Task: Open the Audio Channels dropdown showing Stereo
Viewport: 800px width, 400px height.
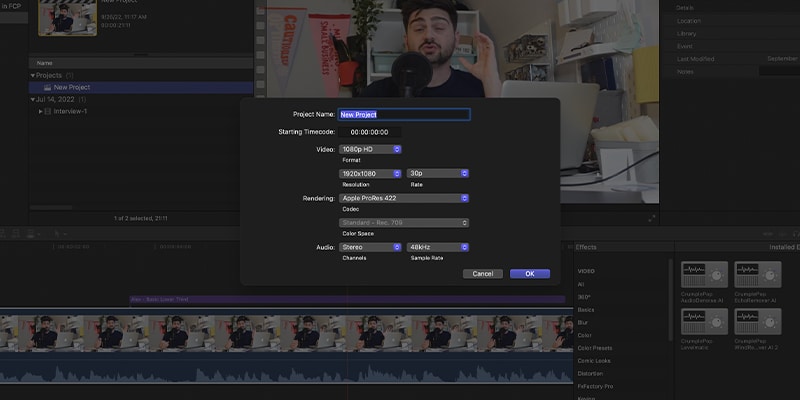Action: click(x=370, y=247)
